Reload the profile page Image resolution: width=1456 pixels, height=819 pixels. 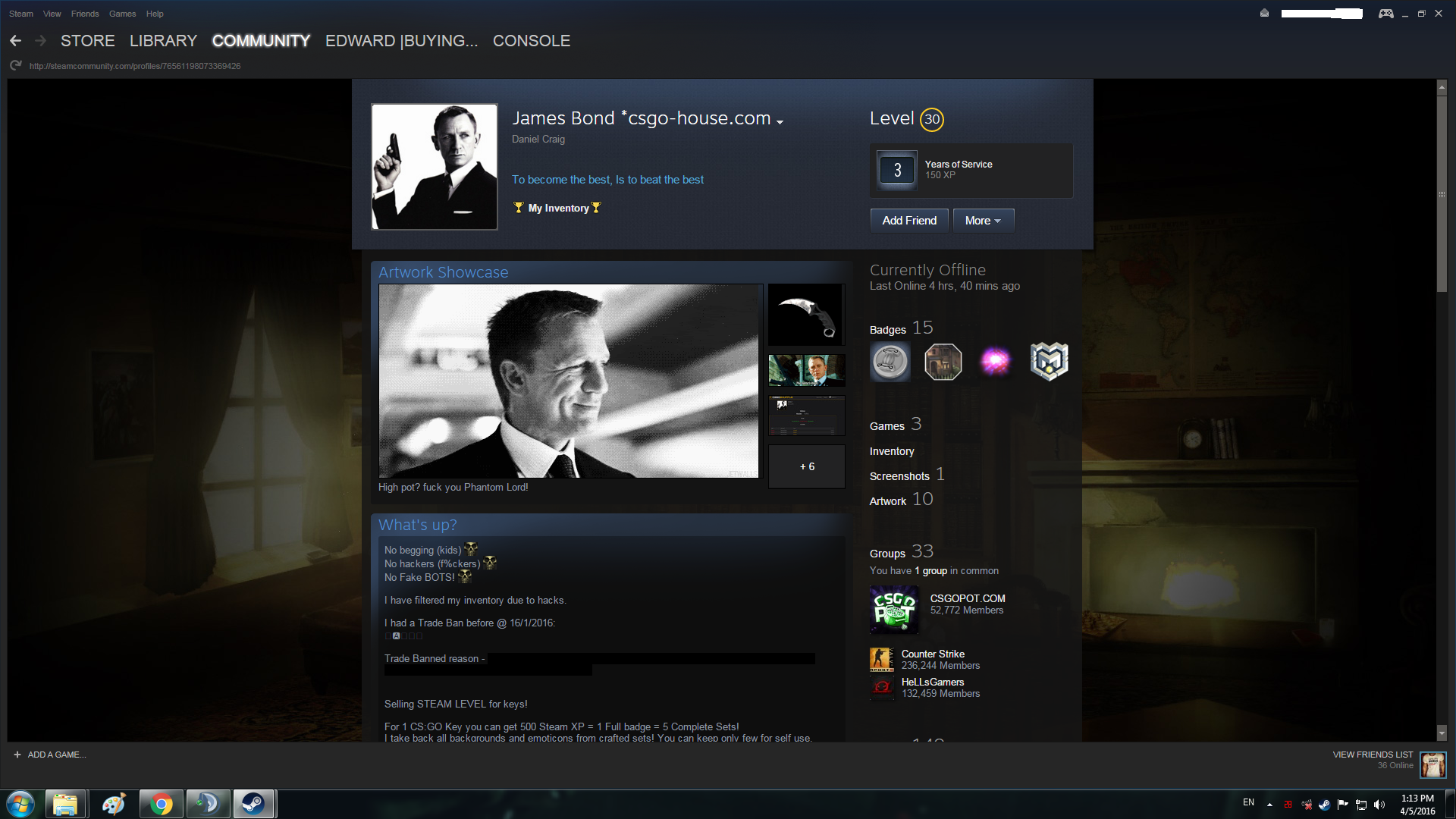point(15,66)
